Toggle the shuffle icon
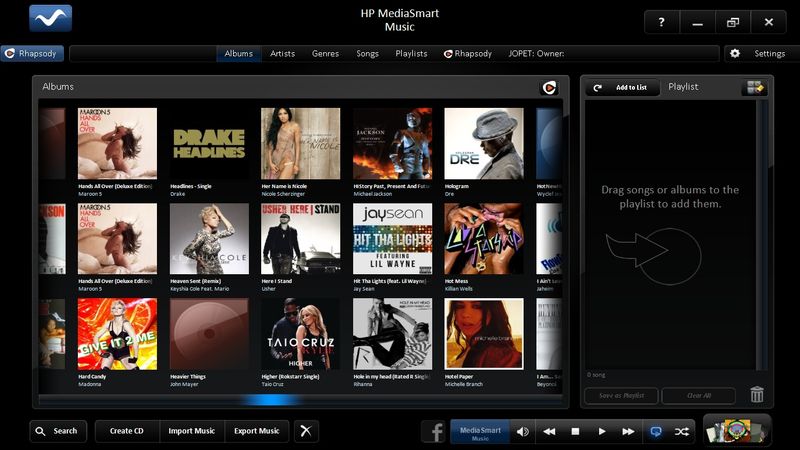This screenshot has height=450, width=800. click(682, 432)
